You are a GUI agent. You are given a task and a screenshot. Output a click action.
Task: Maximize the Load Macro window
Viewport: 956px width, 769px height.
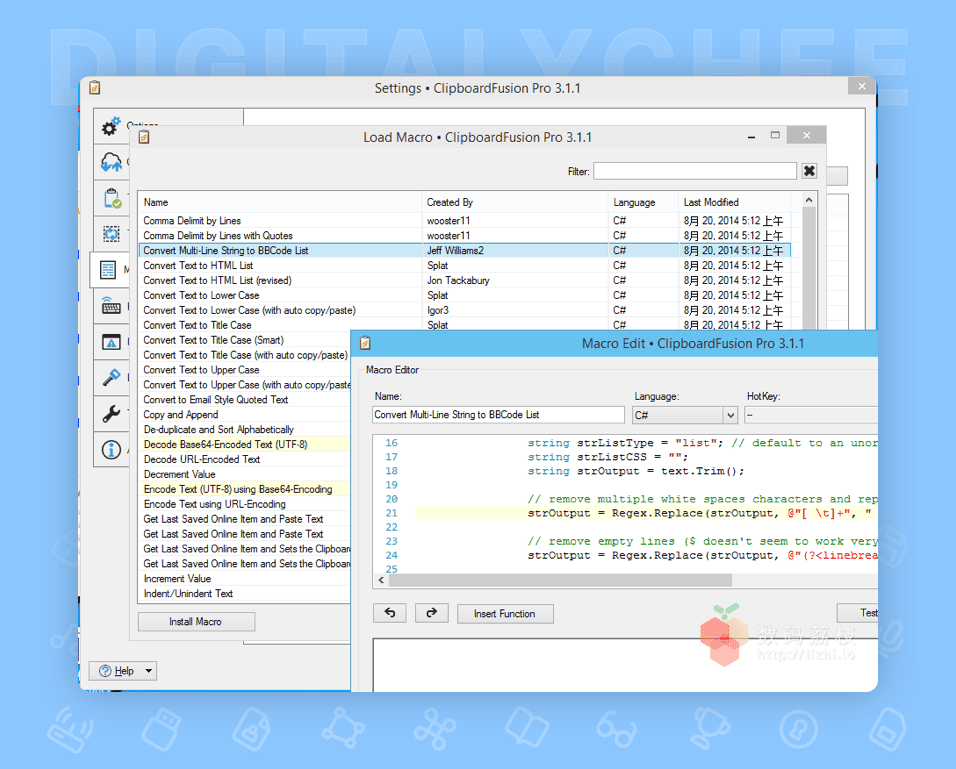(775, 135)
